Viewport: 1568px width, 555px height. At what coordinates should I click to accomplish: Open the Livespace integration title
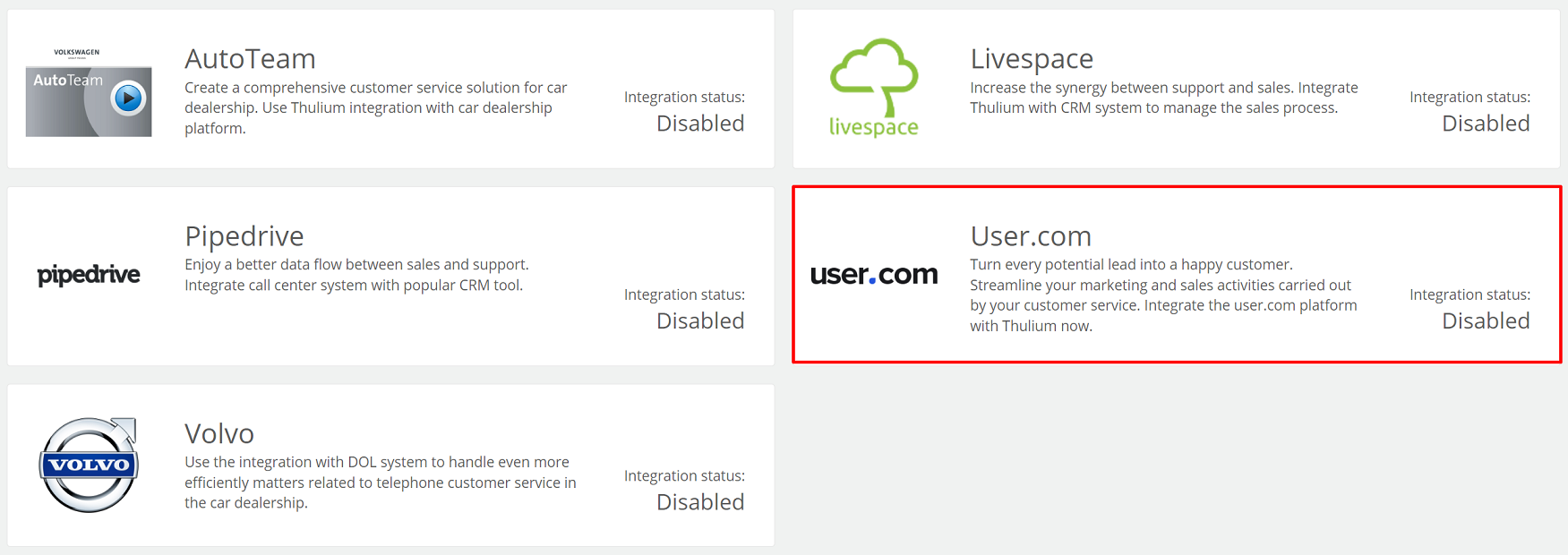[1032, 58]
